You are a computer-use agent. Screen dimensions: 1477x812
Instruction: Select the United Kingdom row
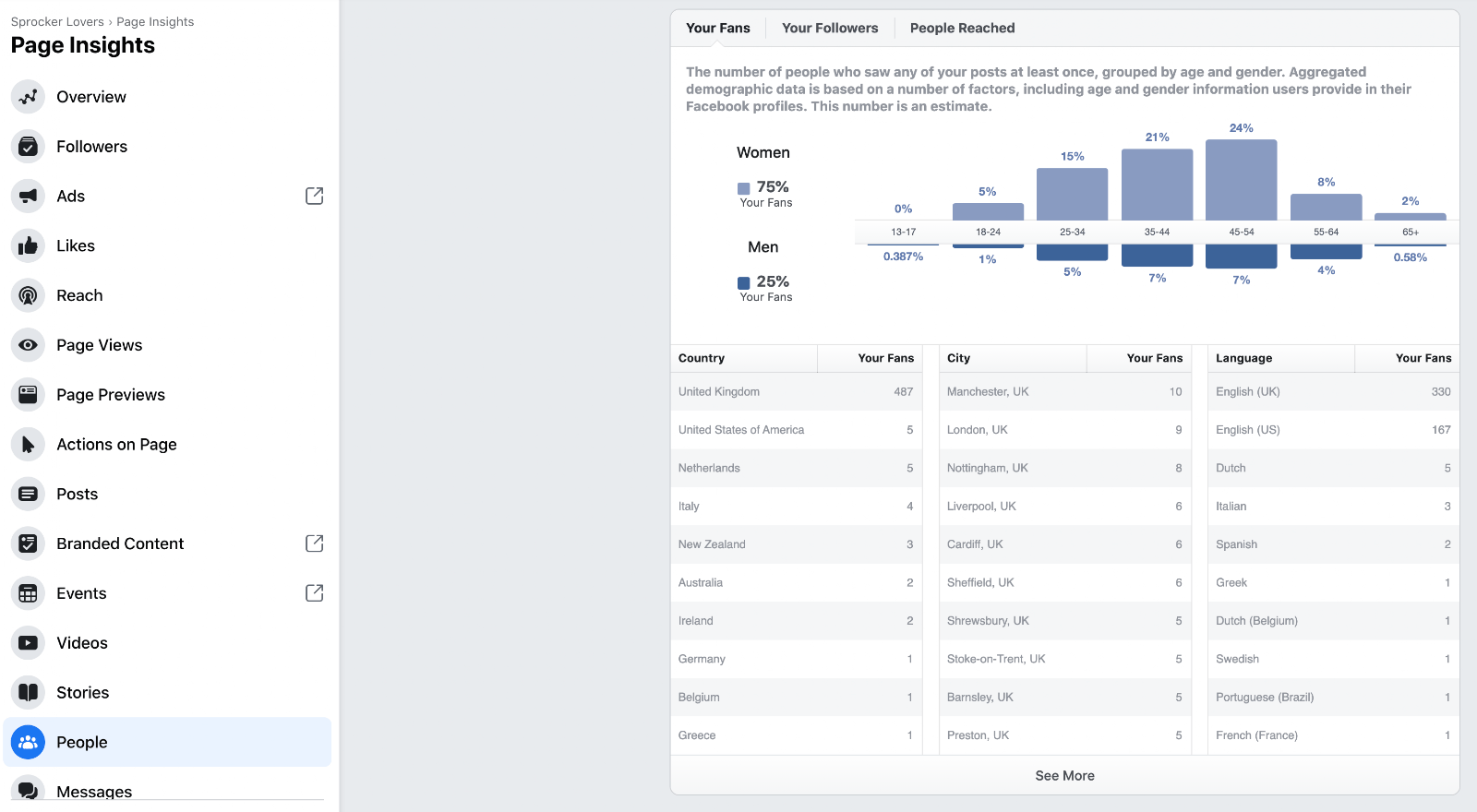(x=796, y=391)
